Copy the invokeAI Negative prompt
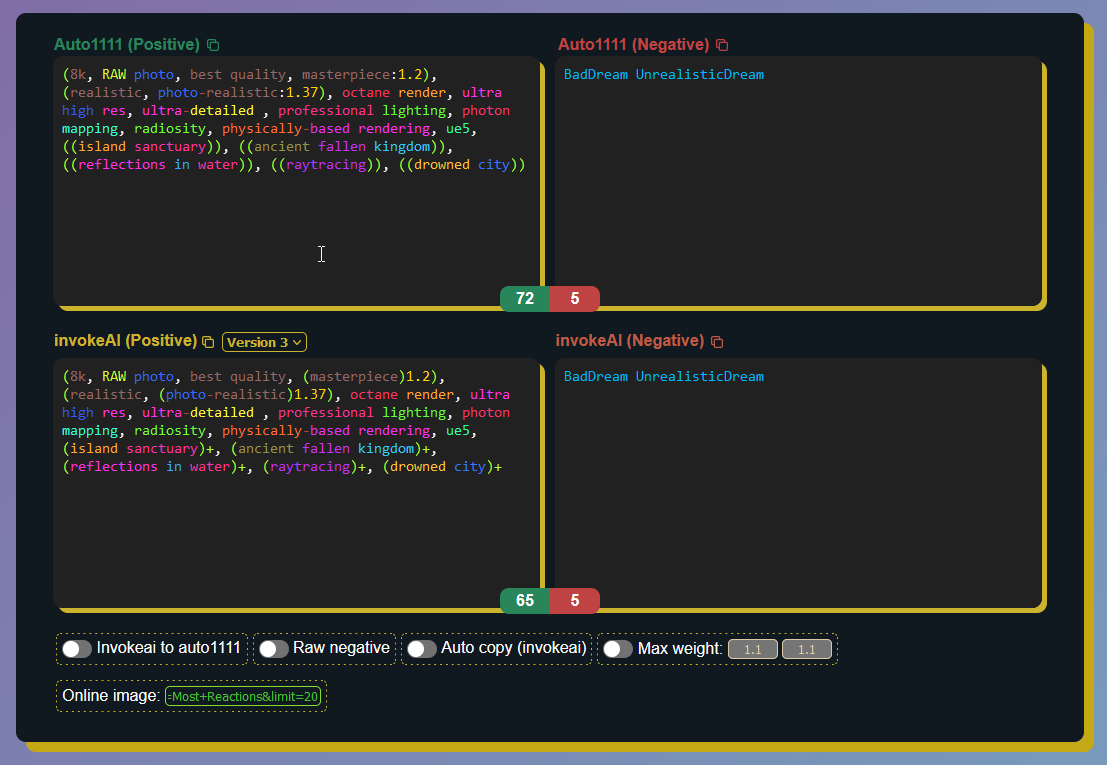The width and height of the screenshot is (1107, 765). (x=717, y=342)
